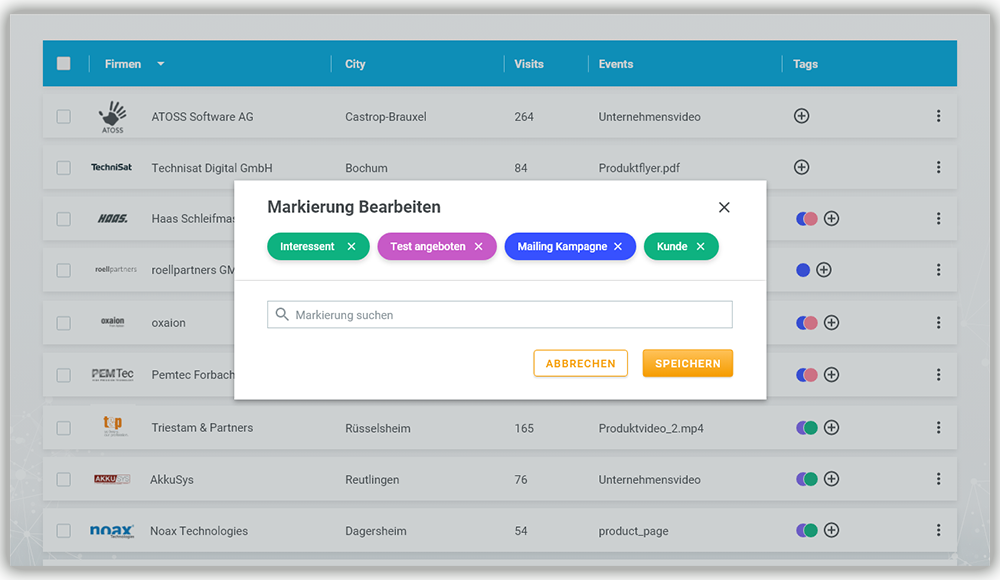
Task: Check the ATOSS Software AG row checkbox
Action: pos(64,116)
